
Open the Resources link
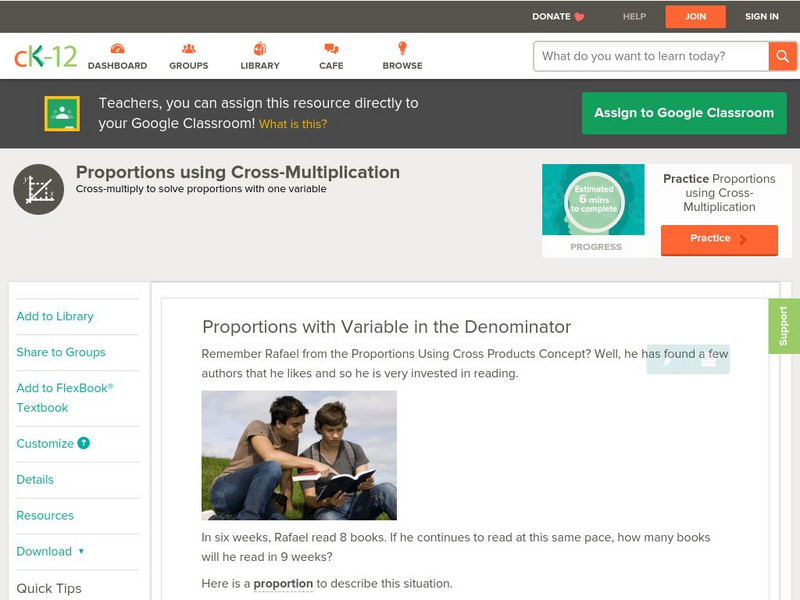pyautogui.click(x=45, y=515)
